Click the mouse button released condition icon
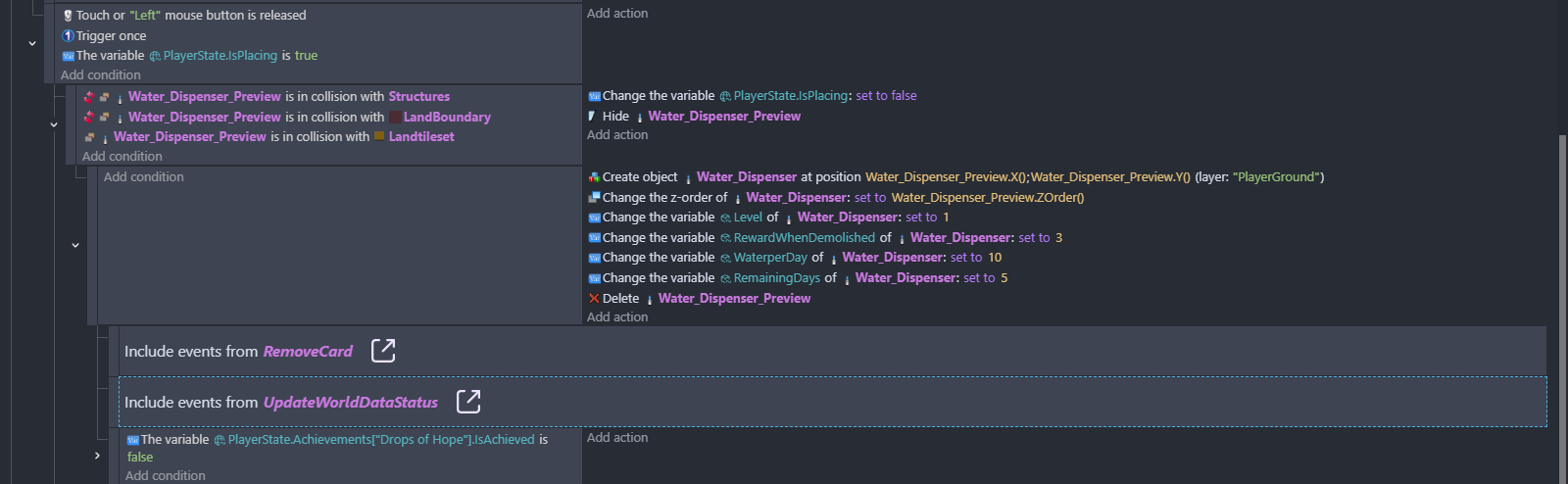 [68, 16]
